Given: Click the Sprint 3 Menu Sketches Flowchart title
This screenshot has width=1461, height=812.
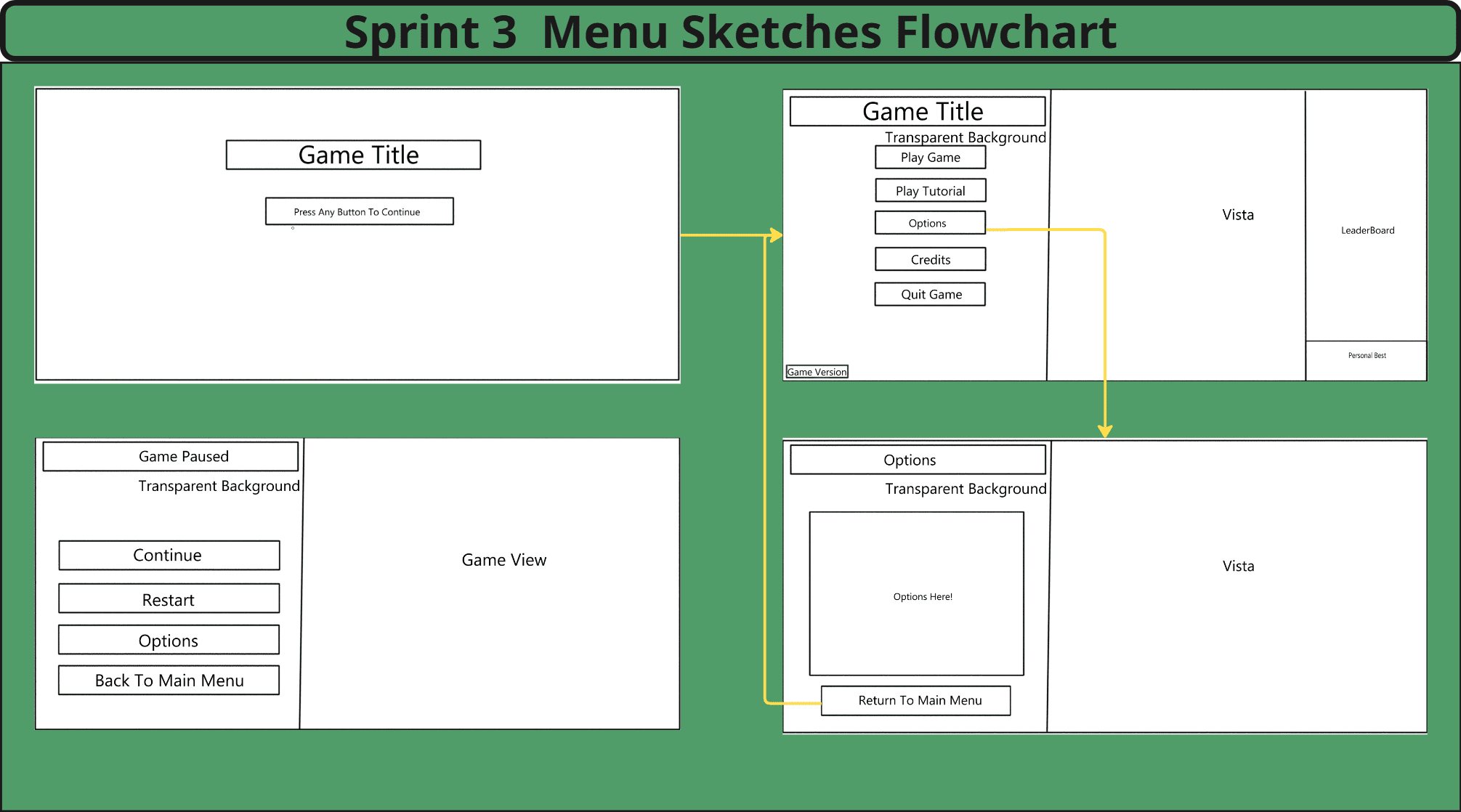Looking at the screenshot, I should click(x=730, y=31).
